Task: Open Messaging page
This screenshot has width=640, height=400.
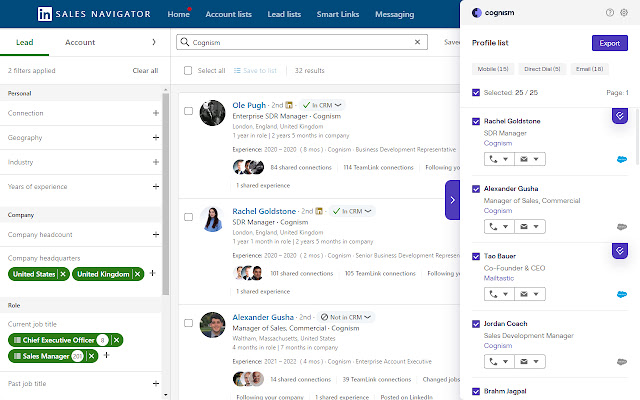Action: [x=394, y=14]
